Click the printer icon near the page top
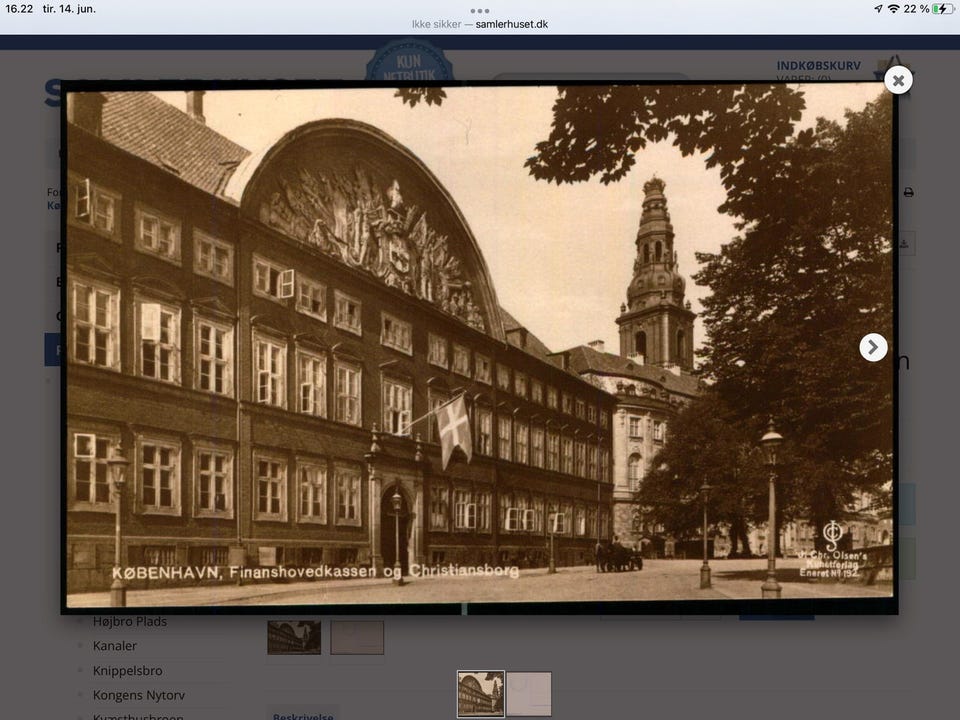This screenshot has height=720, width=960. click(x=908, y=193)
